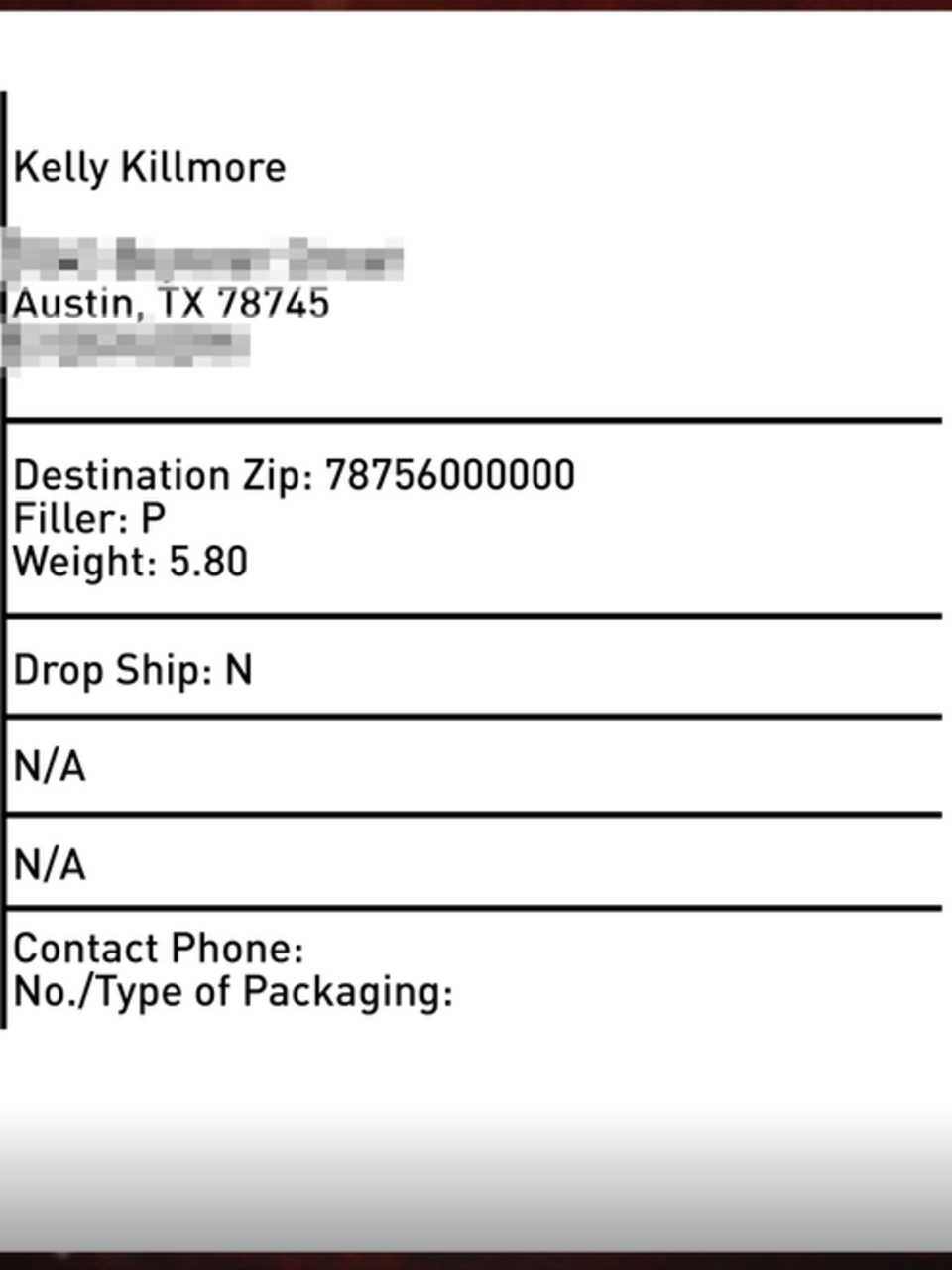952x1270 pixels.
Task: Click the No./Type of Packaging label
Action: 233,993
